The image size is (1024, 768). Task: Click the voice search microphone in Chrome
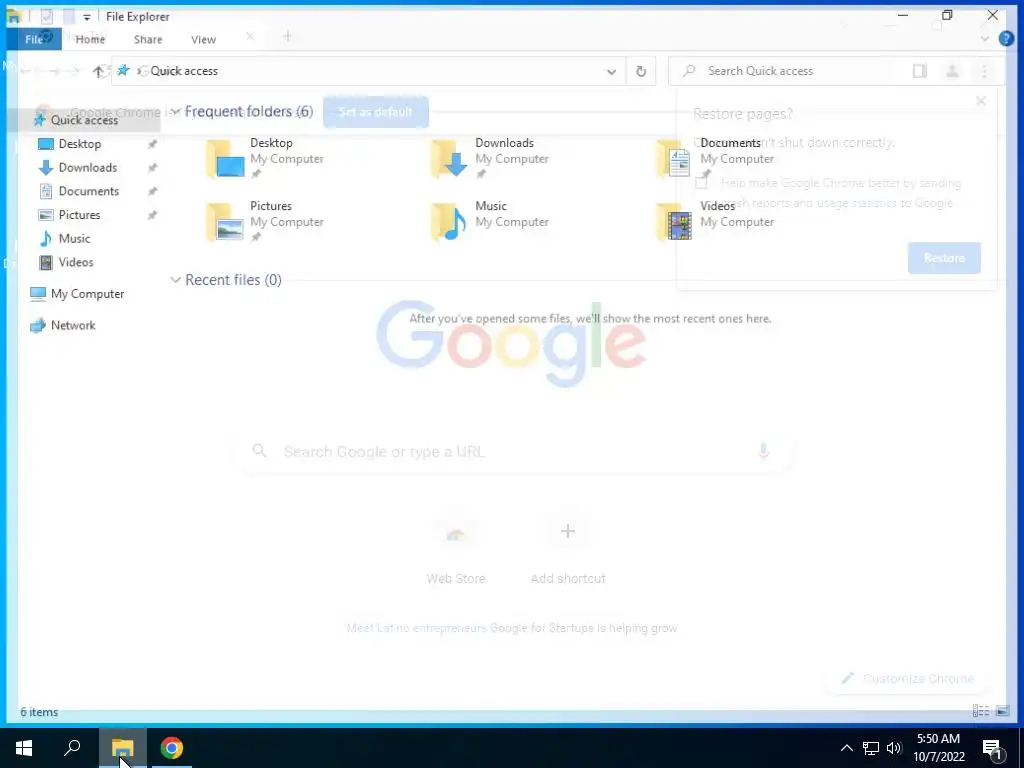pyautogui.click(x=763, y=451)
